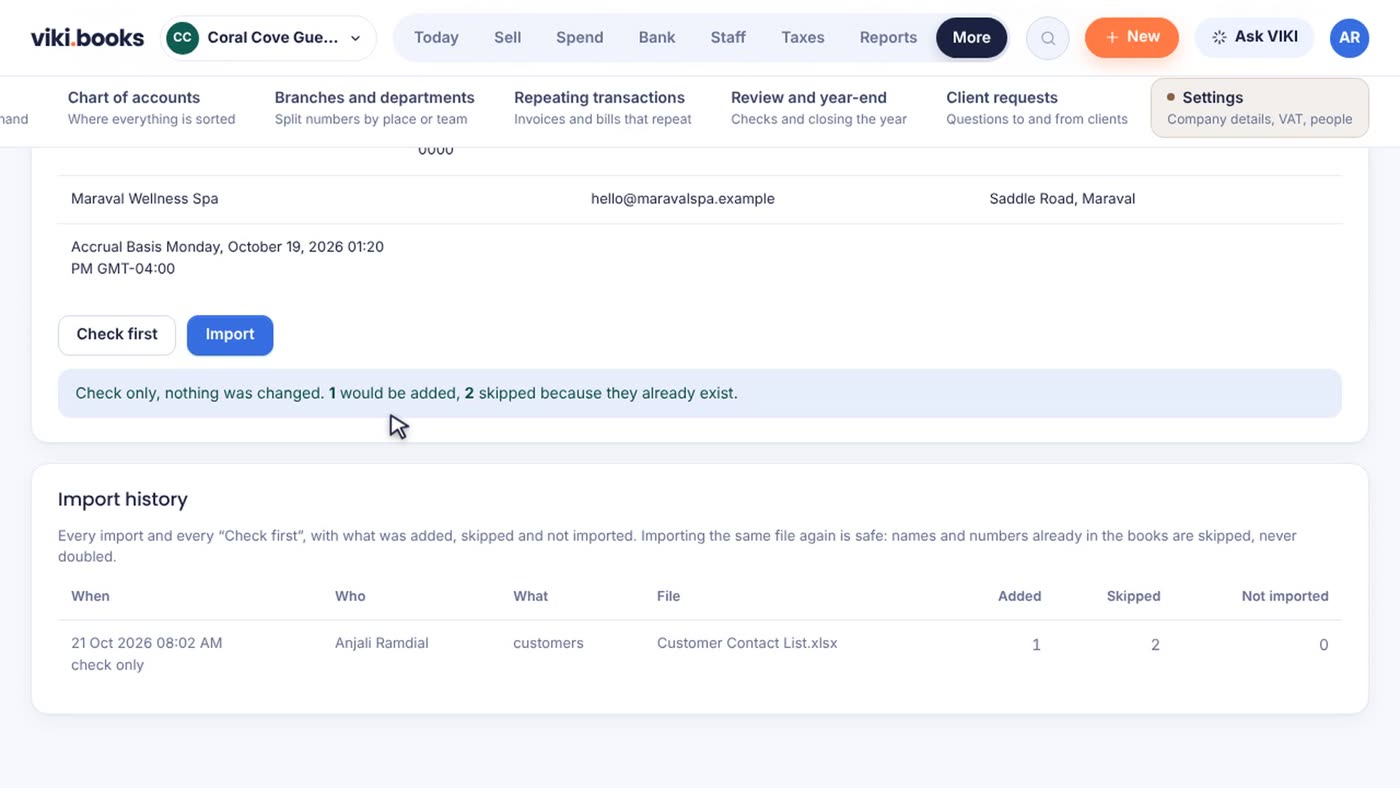Screen dimensions: 1400x788
Task: Click Anjali Ramdial in import history
Action: tap(381, 643)
